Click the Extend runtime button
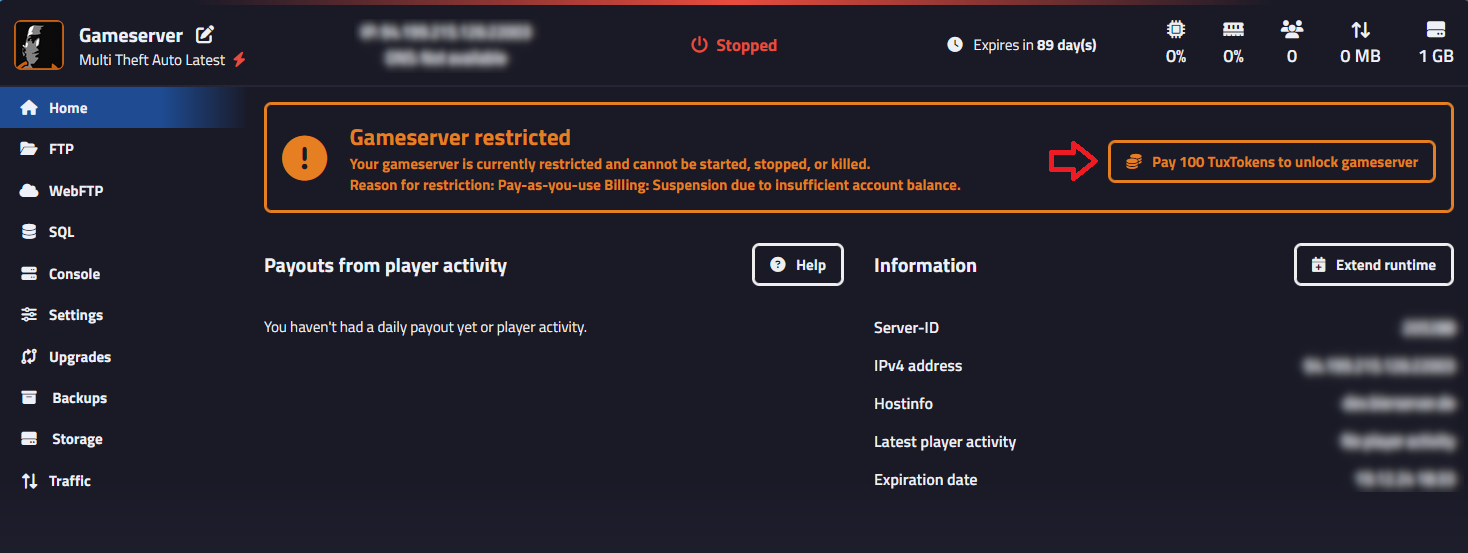The height and width of the screenshot is (553, 1468). click(x=1373, y=265)
